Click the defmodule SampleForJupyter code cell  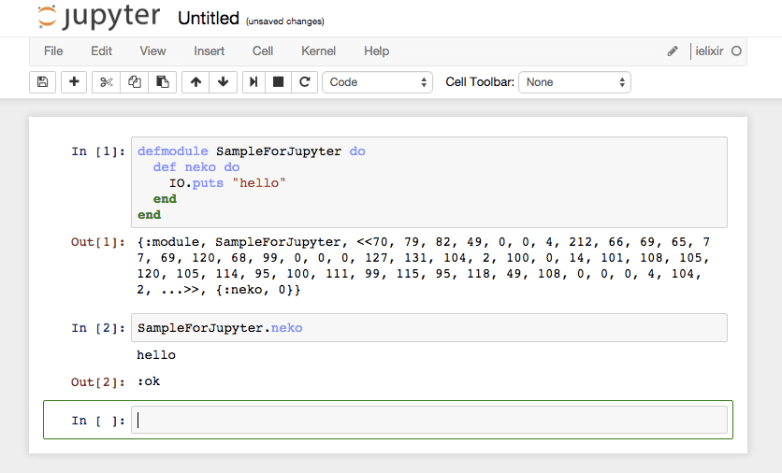(429, 182)
